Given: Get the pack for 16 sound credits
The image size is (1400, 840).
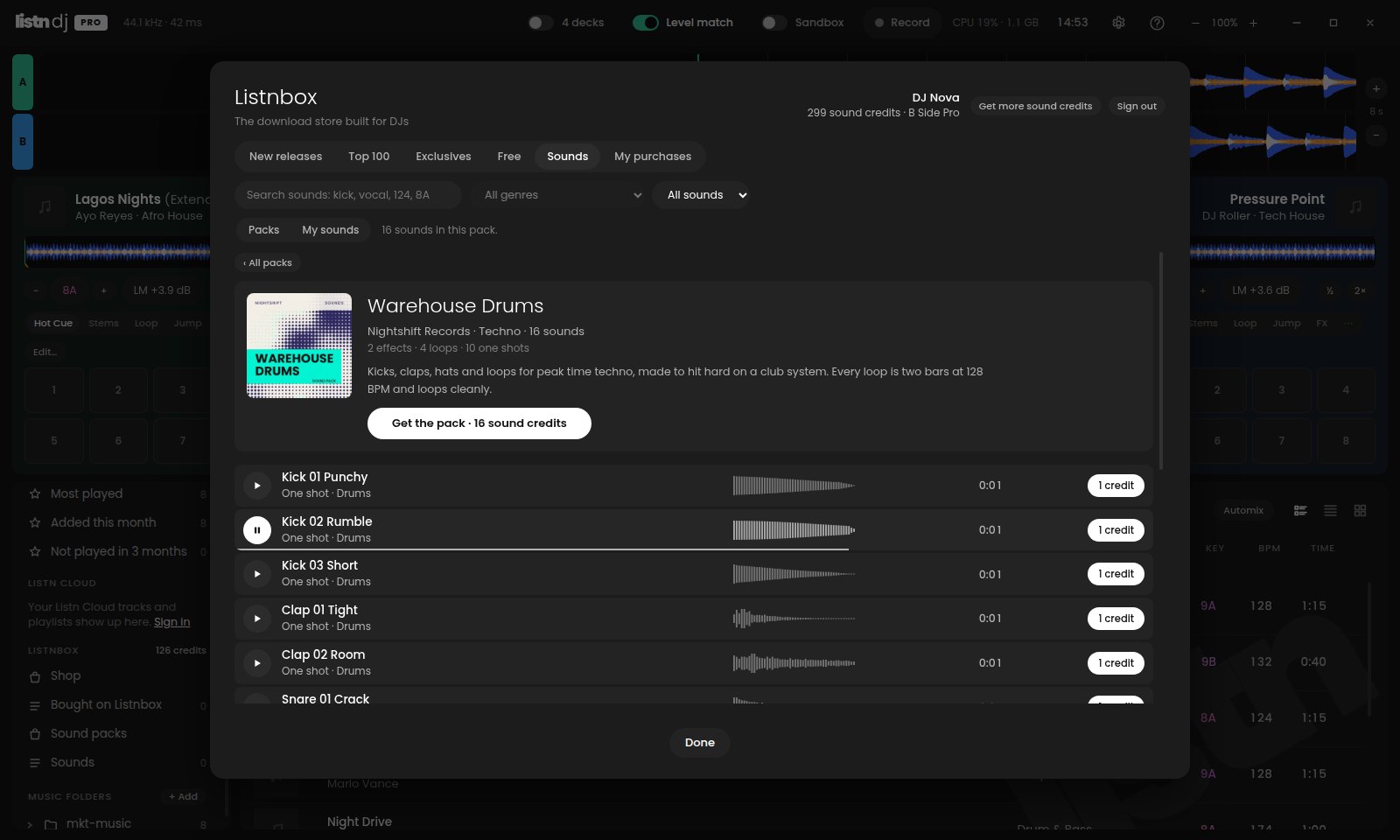Looking at the screenshot, I should pos(479,423).
